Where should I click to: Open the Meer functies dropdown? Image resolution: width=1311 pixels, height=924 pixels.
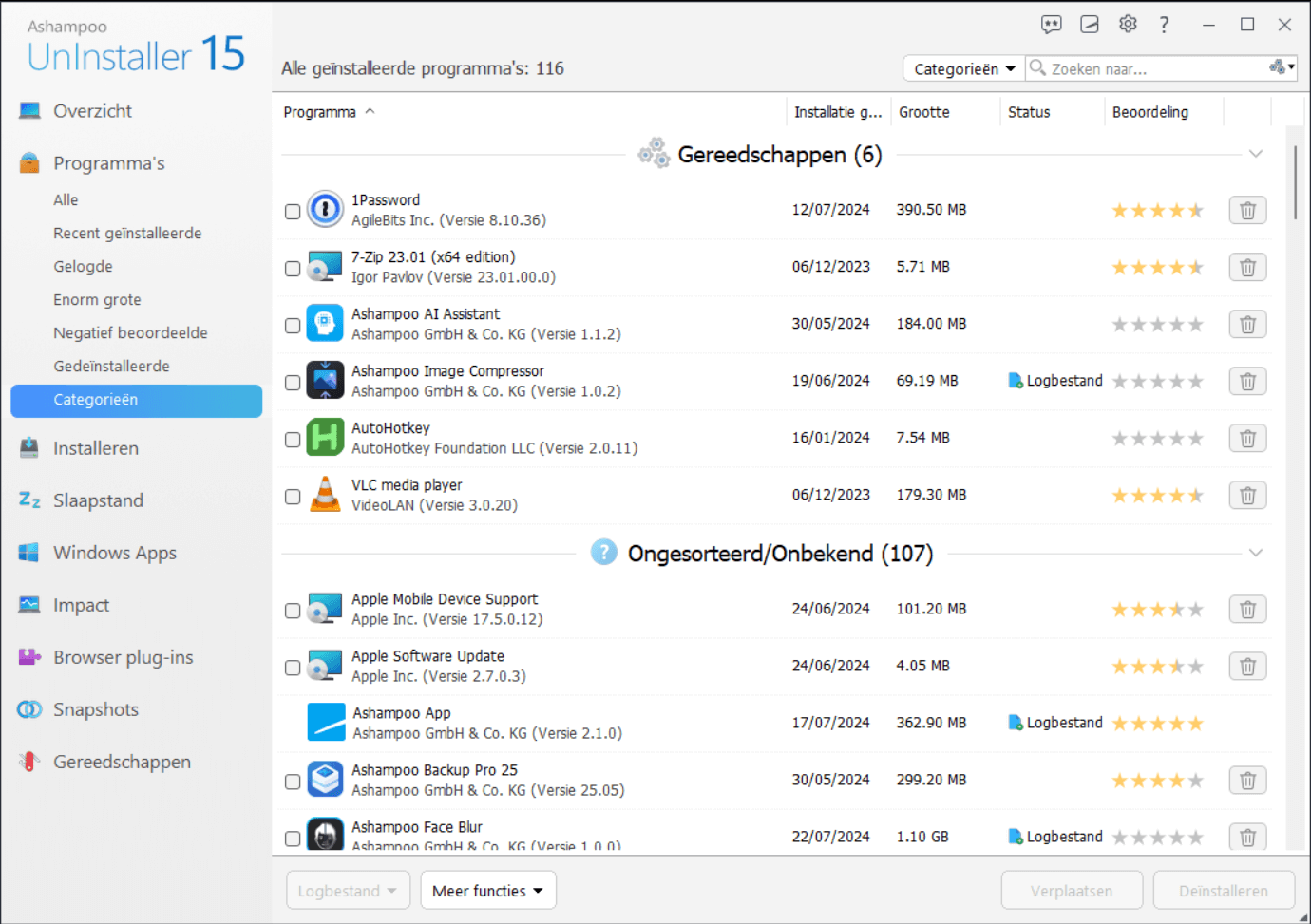pos(488,891)
